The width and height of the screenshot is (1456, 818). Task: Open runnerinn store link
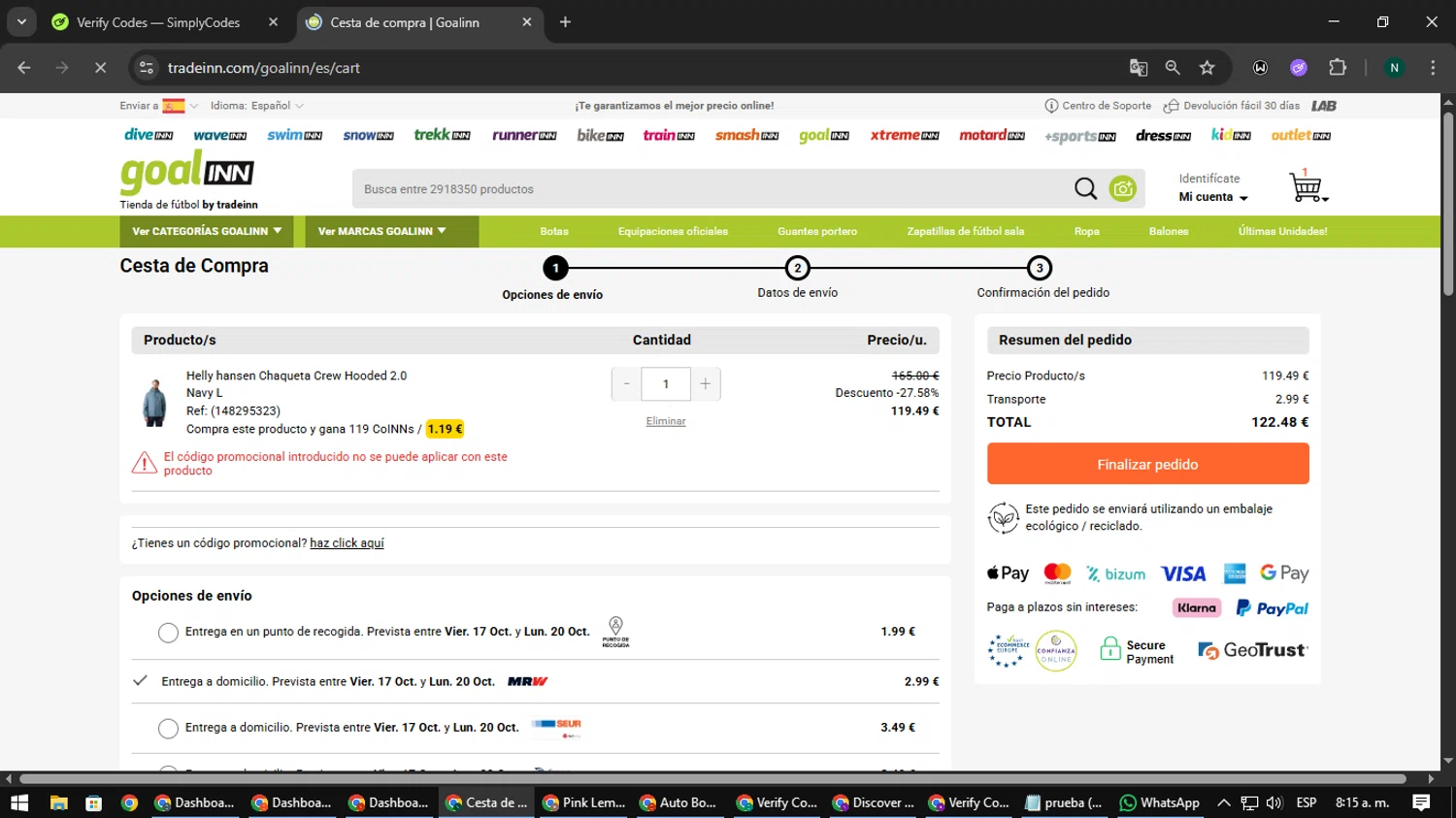tap(524, 136)
